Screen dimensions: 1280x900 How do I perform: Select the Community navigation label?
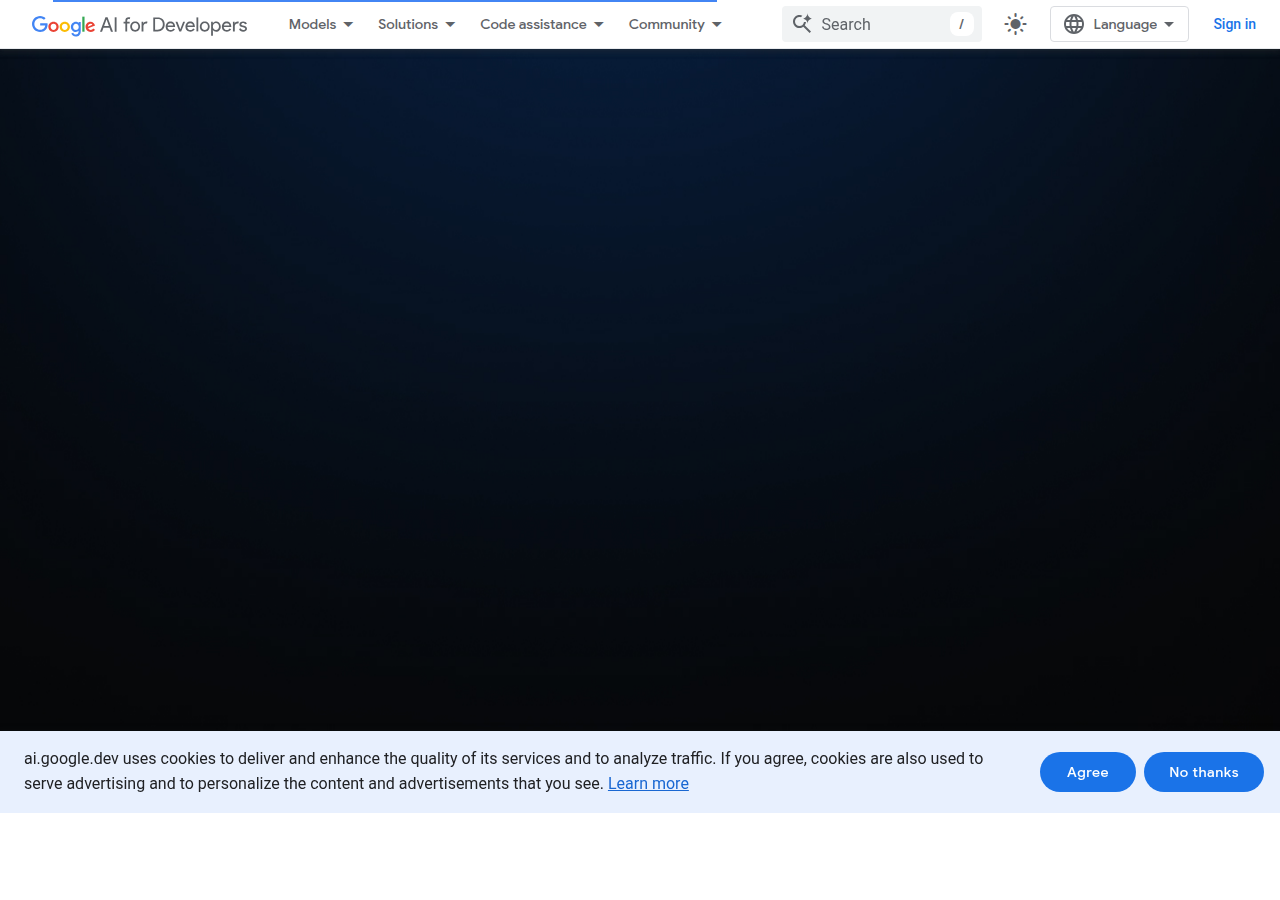pyautogui.click(x=667, y=23)
